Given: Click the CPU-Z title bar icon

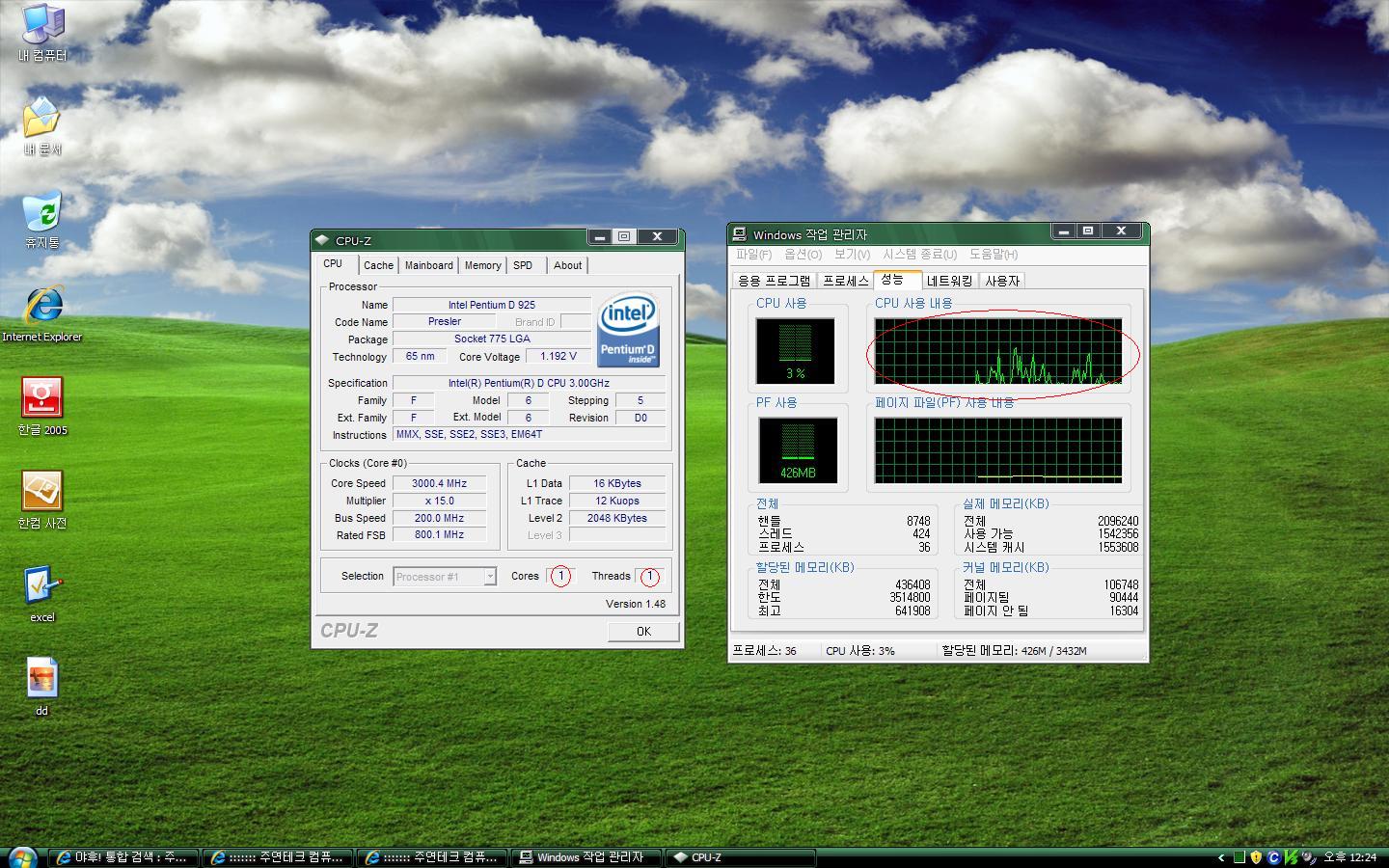Looking at the screenshot, I should (323, 240).
